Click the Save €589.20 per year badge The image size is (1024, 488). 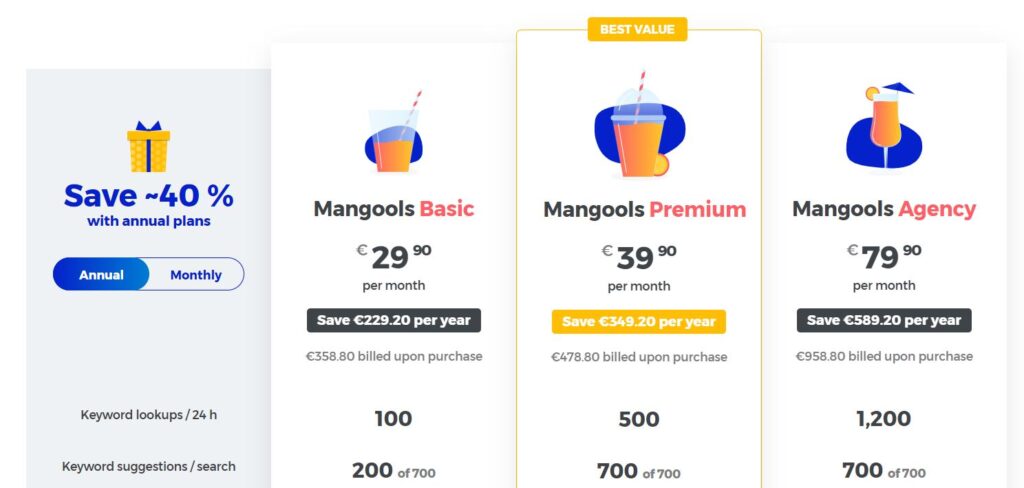coord(883,320)
